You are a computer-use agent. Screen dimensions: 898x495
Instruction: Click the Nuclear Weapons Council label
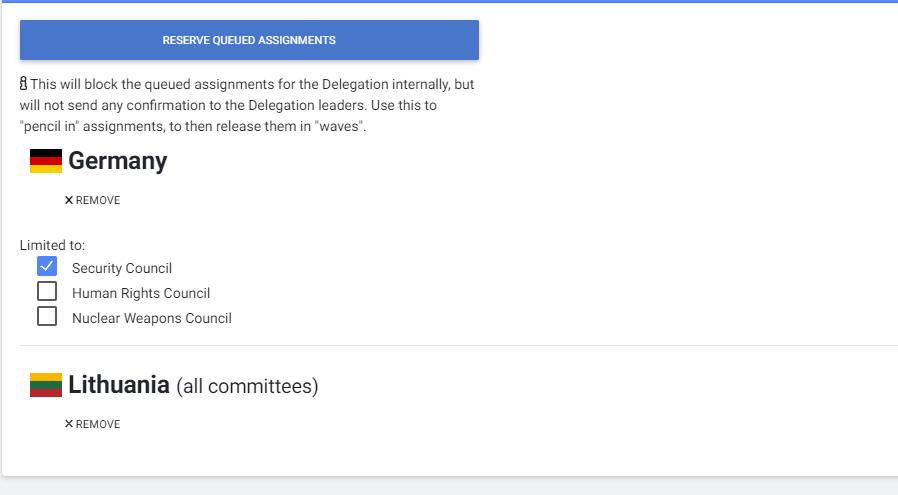[x=152, y=318]
